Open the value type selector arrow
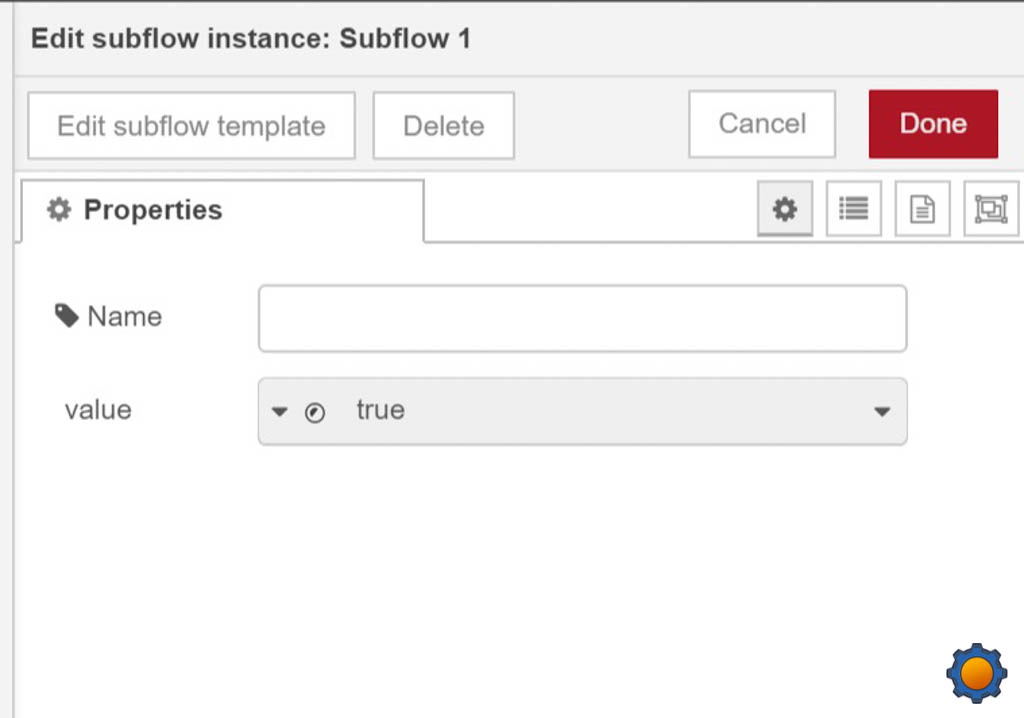This screenshot has height=718, width=1024. (280, 412)
